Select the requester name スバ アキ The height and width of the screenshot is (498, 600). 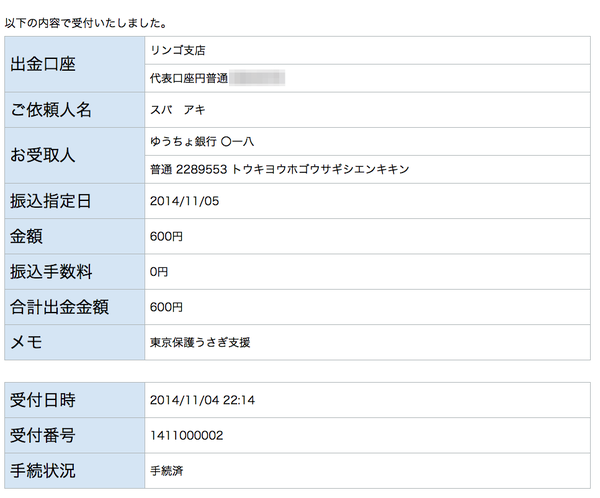pyautogui.click(x=177, y=110)
